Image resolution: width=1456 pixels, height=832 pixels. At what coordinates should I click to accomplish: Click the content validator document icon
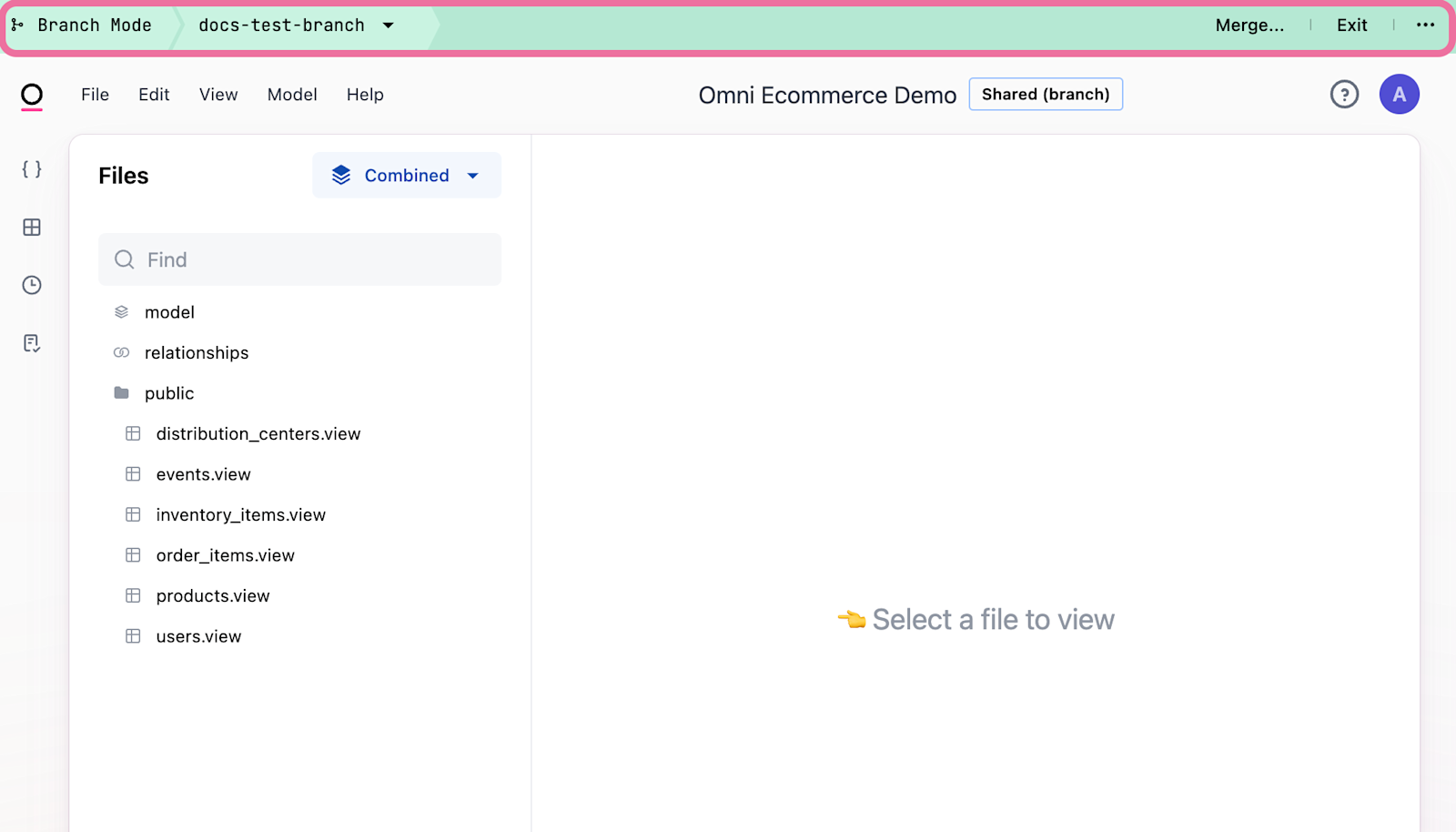click(x=32, y=343)
